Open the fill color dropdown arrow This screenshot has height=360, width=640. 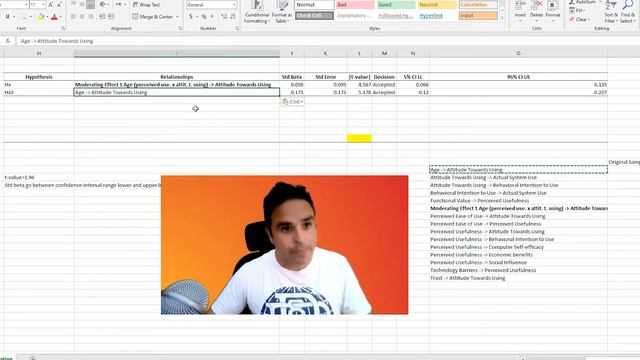pos(48,17)
